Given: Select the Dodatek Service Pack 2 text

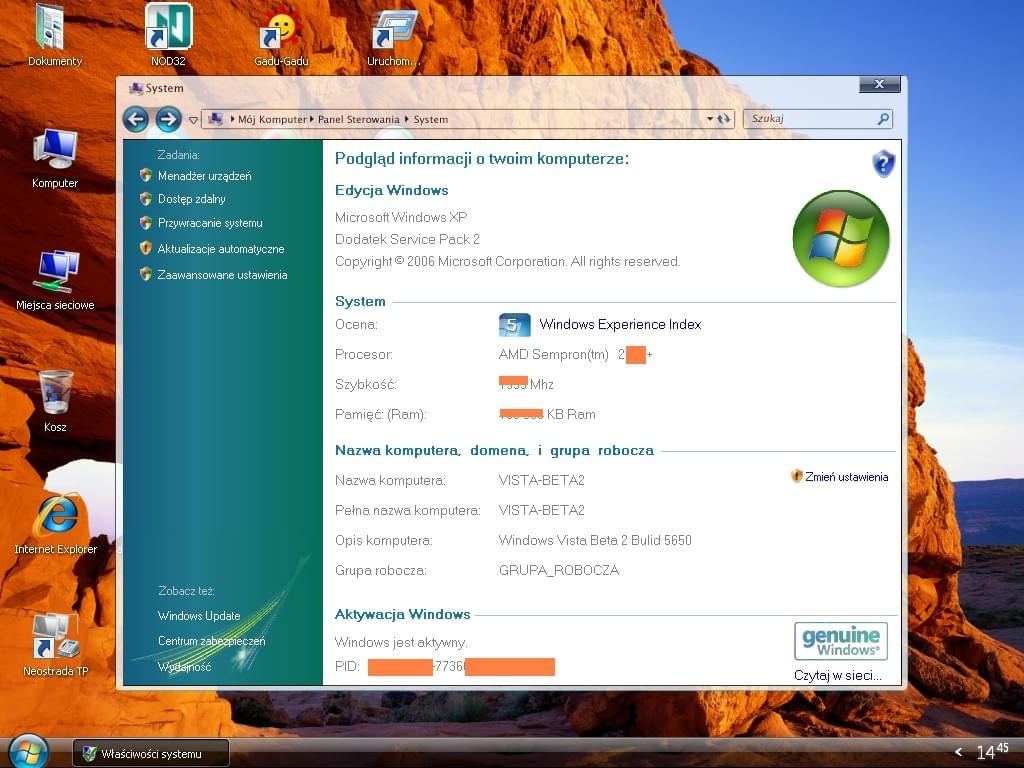Looking at the screenshot, I should [x=407, y=239].
